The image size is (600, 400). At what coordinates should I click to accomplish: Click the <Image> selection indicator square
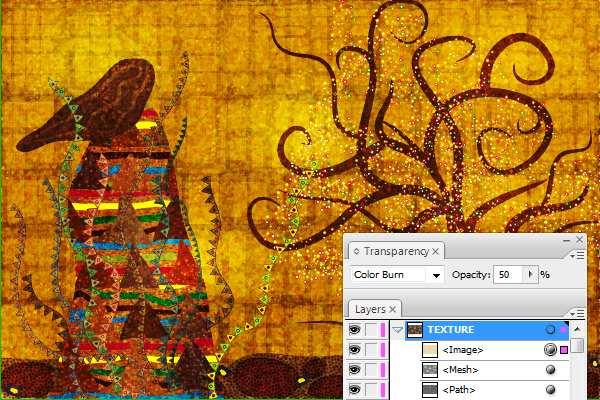[x=564, y=349]
